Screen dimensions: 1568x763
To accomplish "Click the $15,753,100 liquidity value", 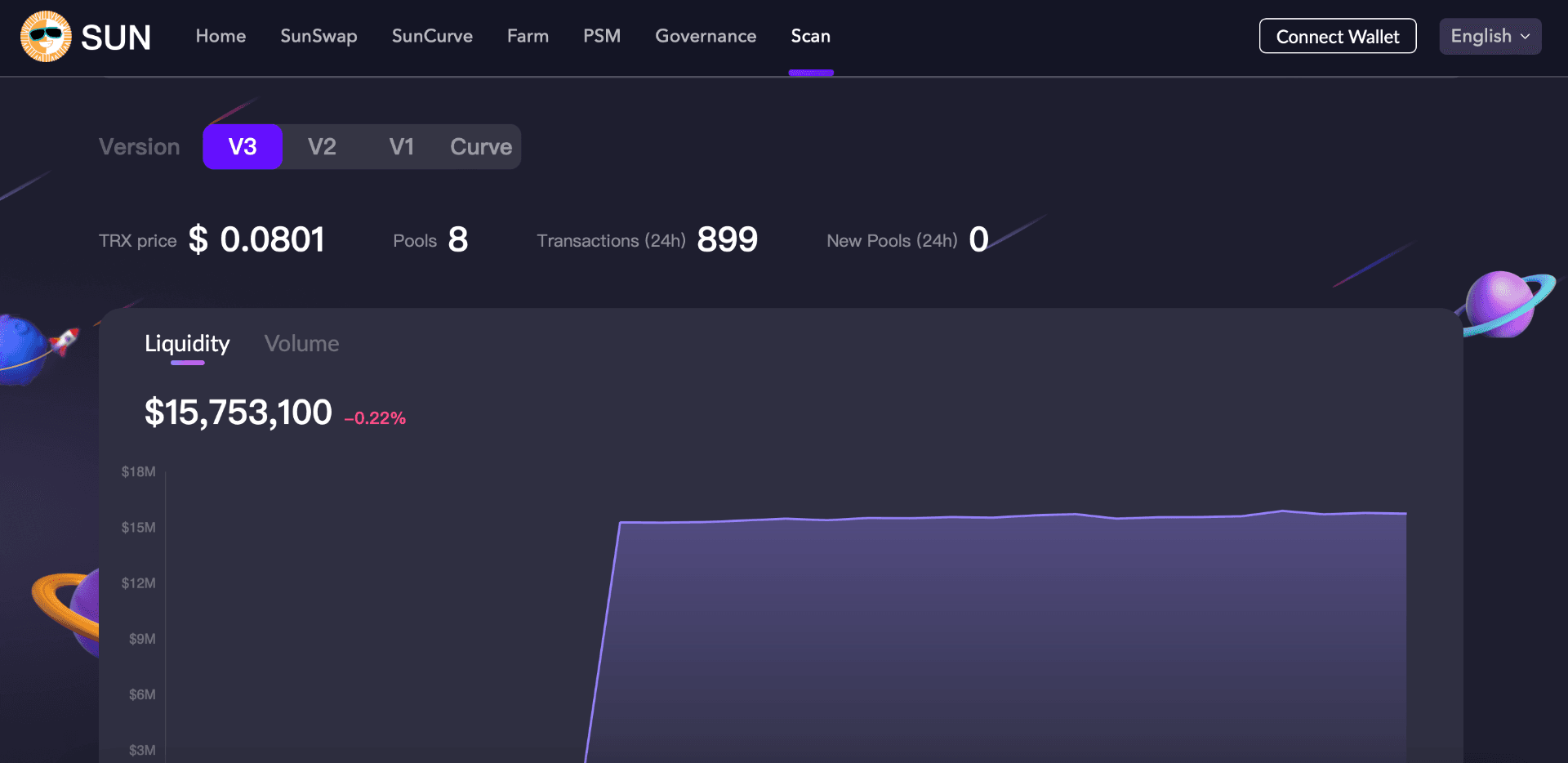I will tap(238, 413).
